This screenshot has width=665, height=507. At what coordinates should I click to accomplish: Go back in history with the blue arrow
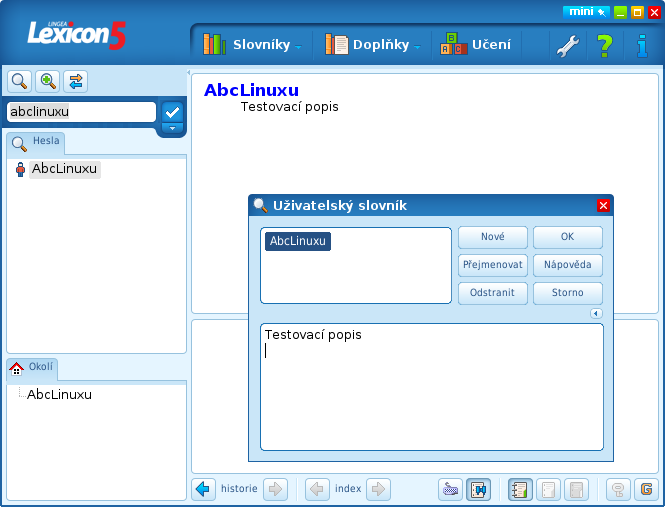(x=203, y=489)
